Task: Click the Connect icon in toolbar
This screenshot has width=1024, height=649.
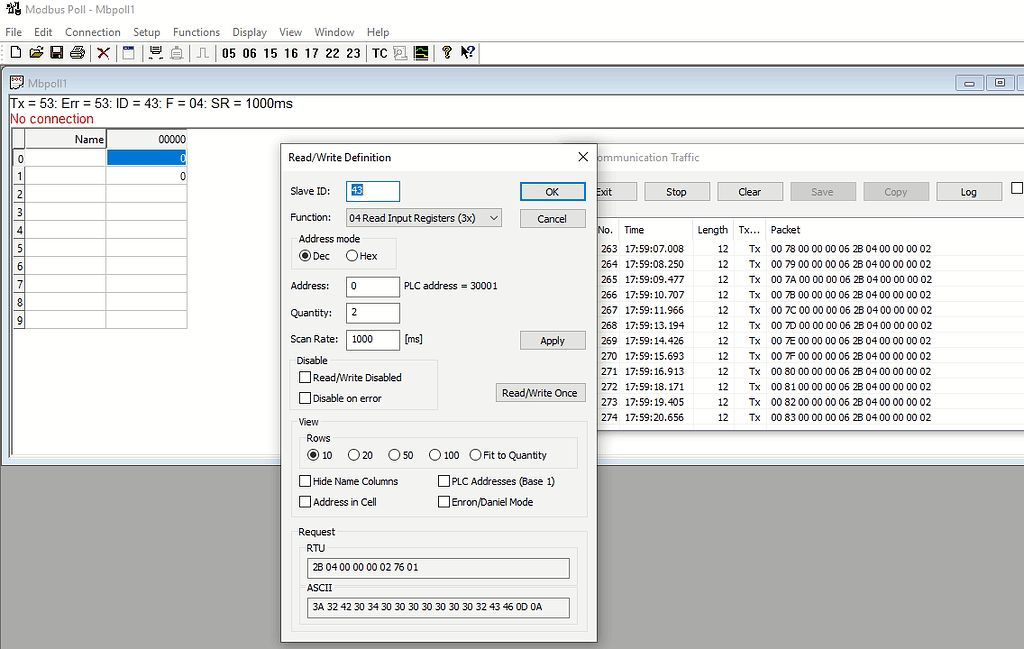Action: click(156, 53)
